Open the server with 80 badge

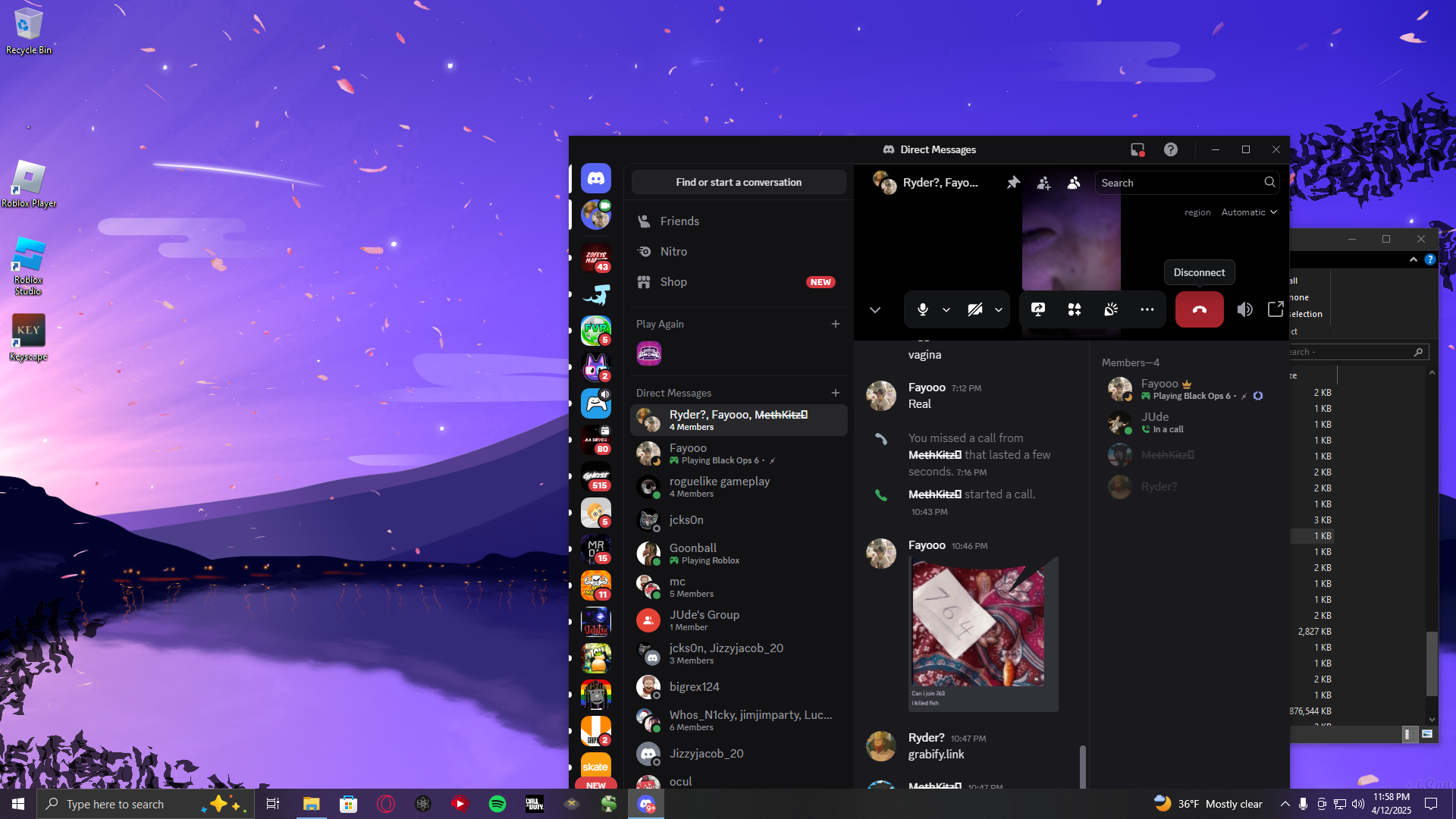tap(596, 440)
